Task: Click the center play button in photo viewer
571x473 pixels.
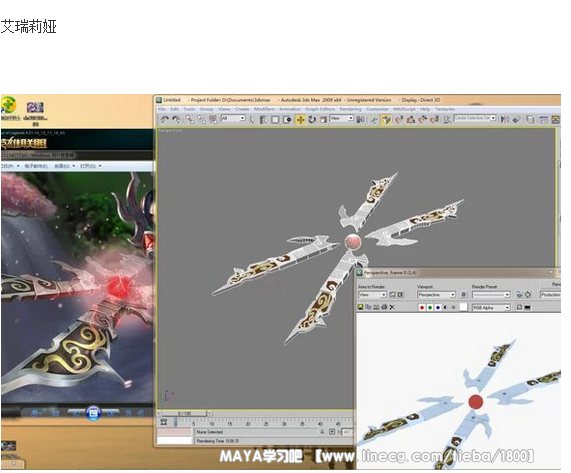Action: click(93, 413)
